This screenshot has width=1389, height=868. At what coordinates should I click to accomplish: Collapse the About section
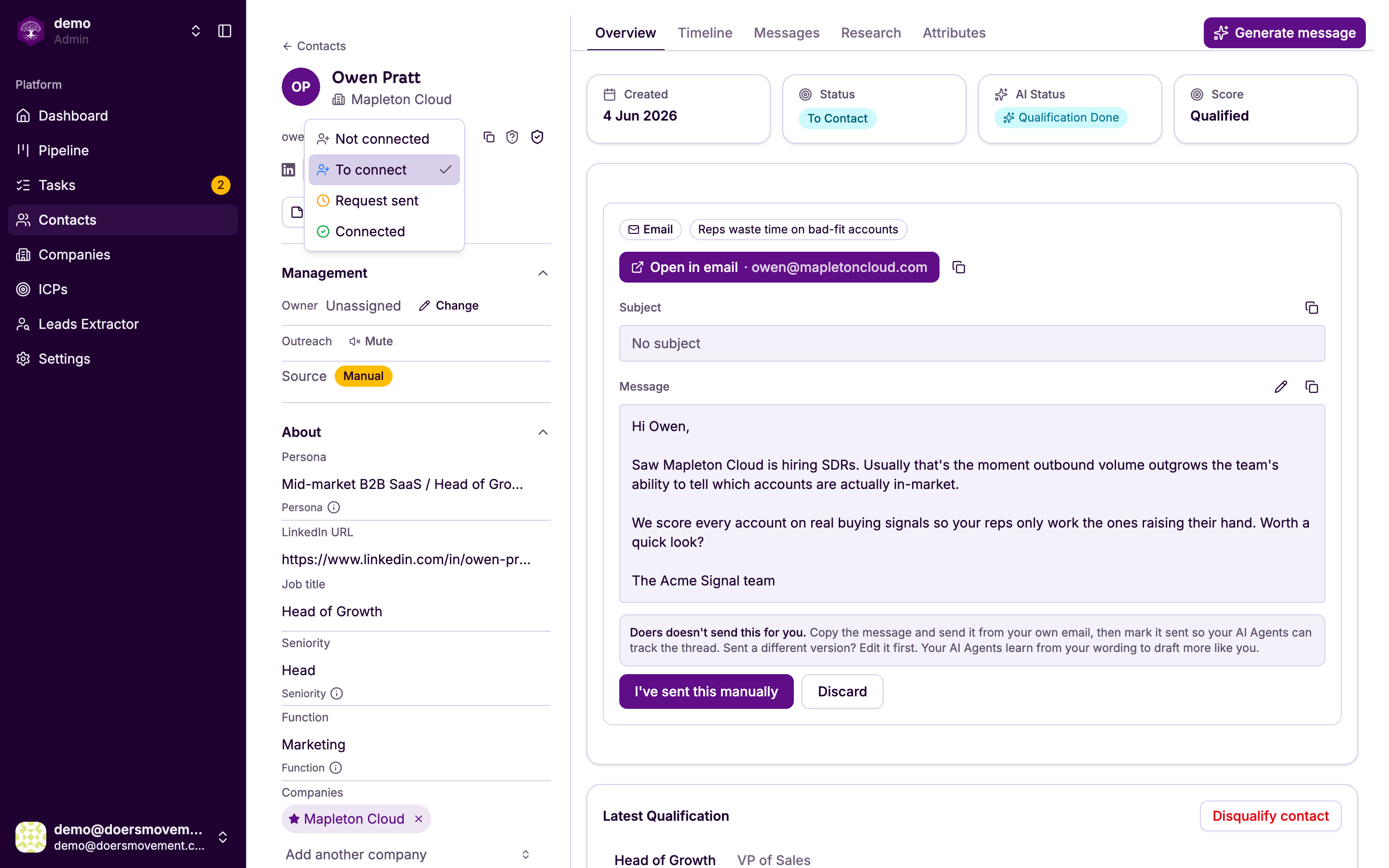pos(543,432)
